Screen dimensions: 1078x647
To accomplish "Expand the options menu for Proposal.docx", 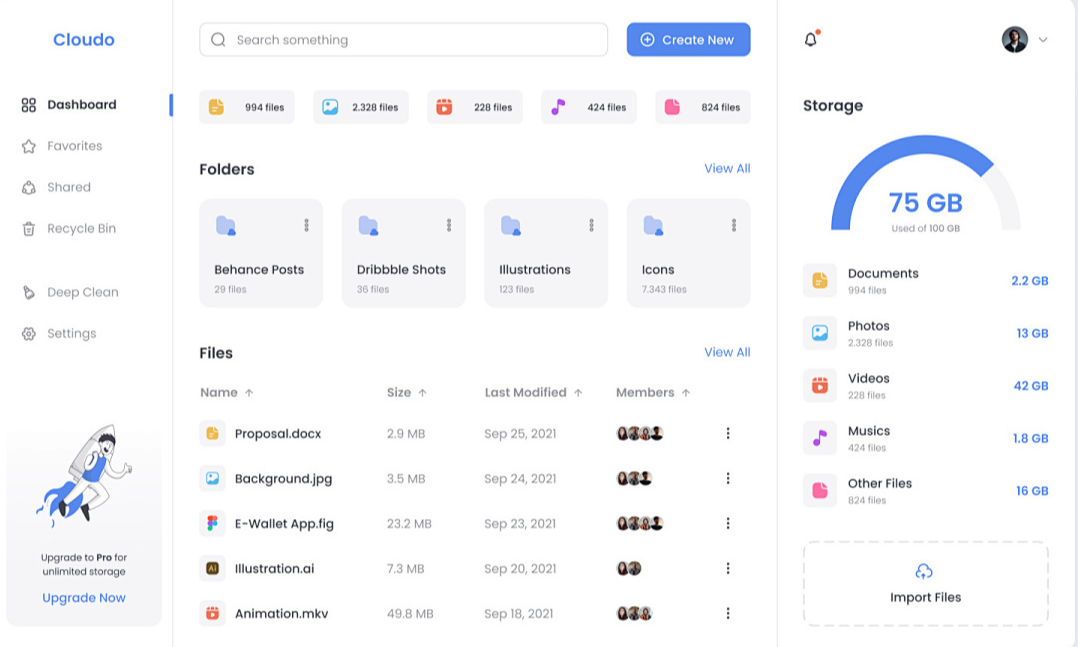I will click(x=728, y=433).
